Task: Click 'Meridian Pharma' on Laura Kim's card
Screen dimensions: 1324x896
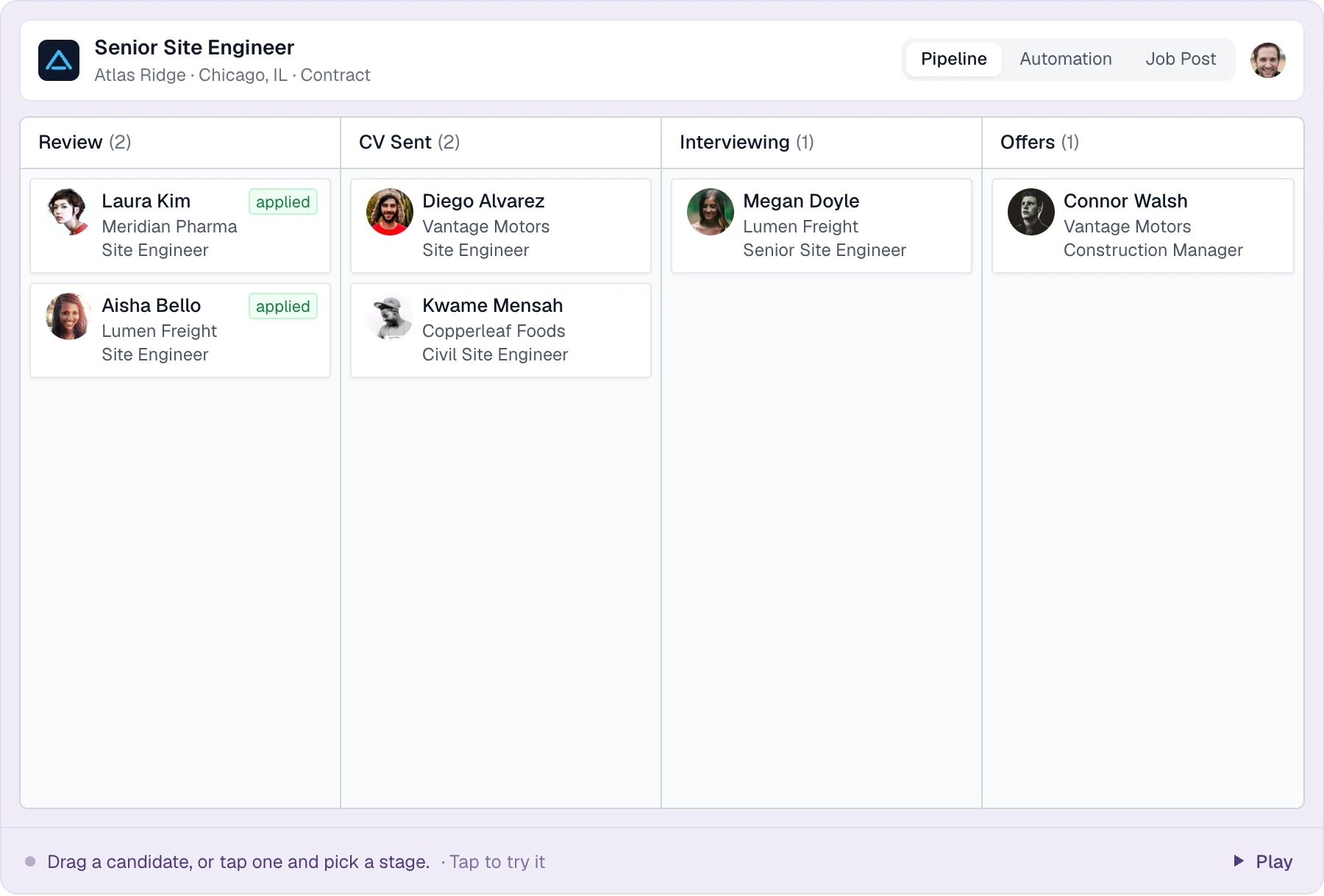Action: [x=170, y=227]
